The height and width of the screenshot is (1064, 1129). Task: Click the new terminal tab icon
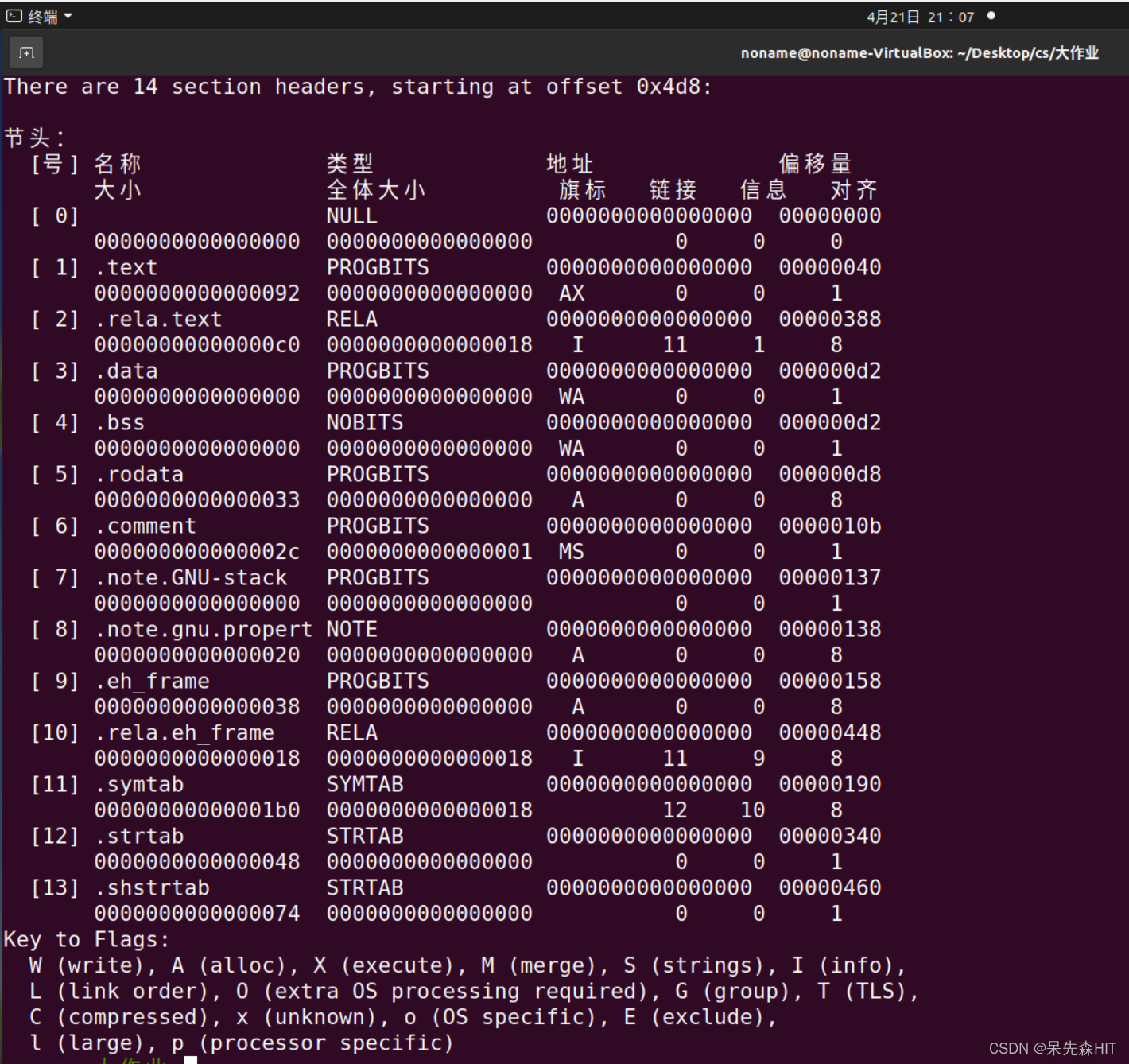coord(26,53)
